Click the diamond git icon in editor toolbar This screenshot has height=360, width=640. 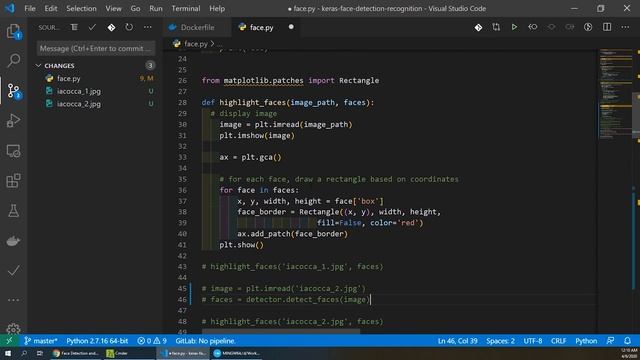[478, 27]
